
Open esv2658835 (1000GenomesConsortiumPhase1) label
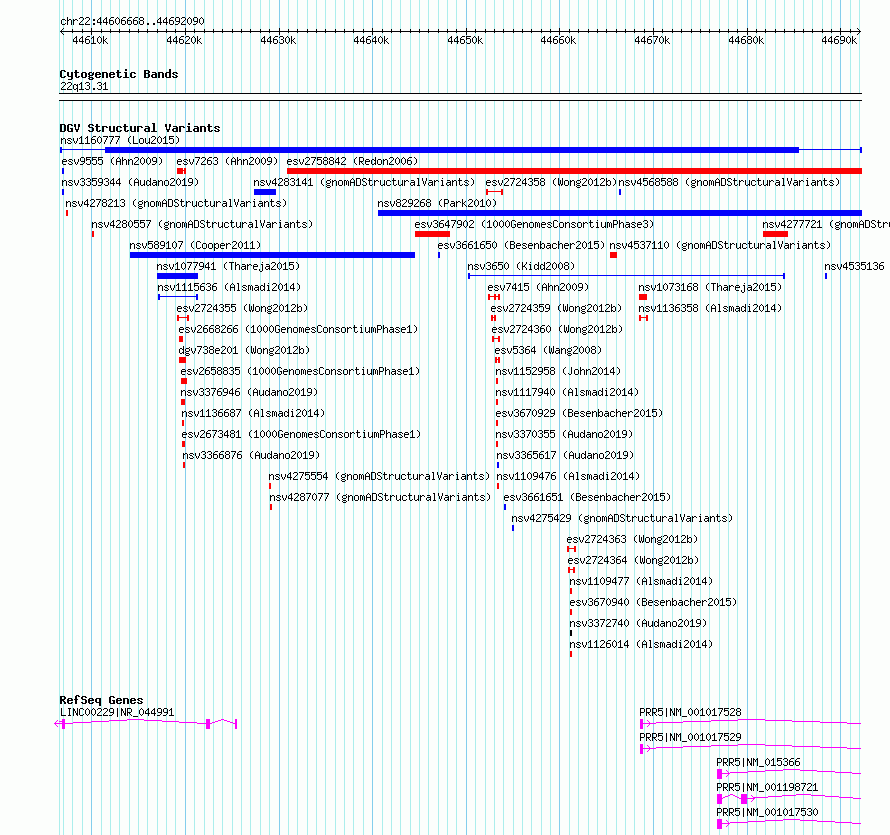pos(300,371)
